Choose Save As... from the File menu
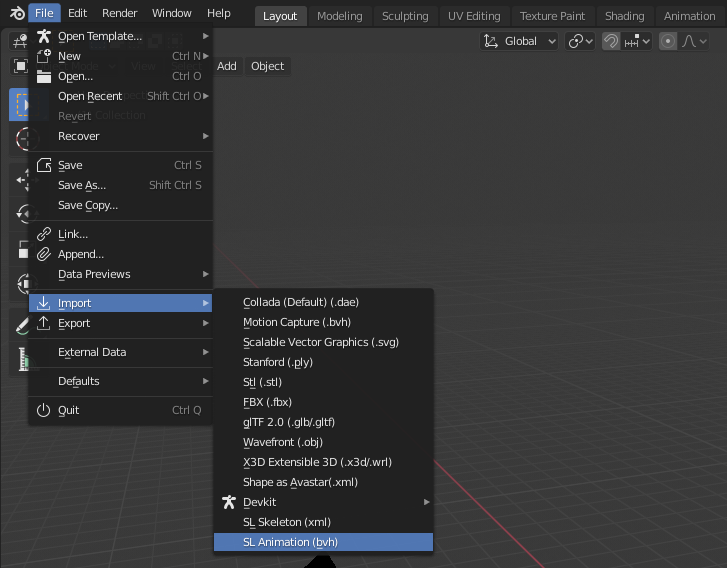 coord(121,185)
